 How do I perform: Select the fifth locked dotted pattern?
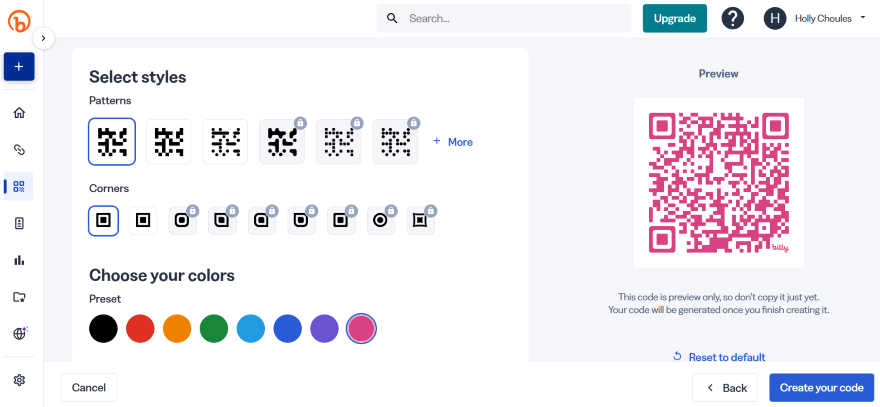click(338, 143)
